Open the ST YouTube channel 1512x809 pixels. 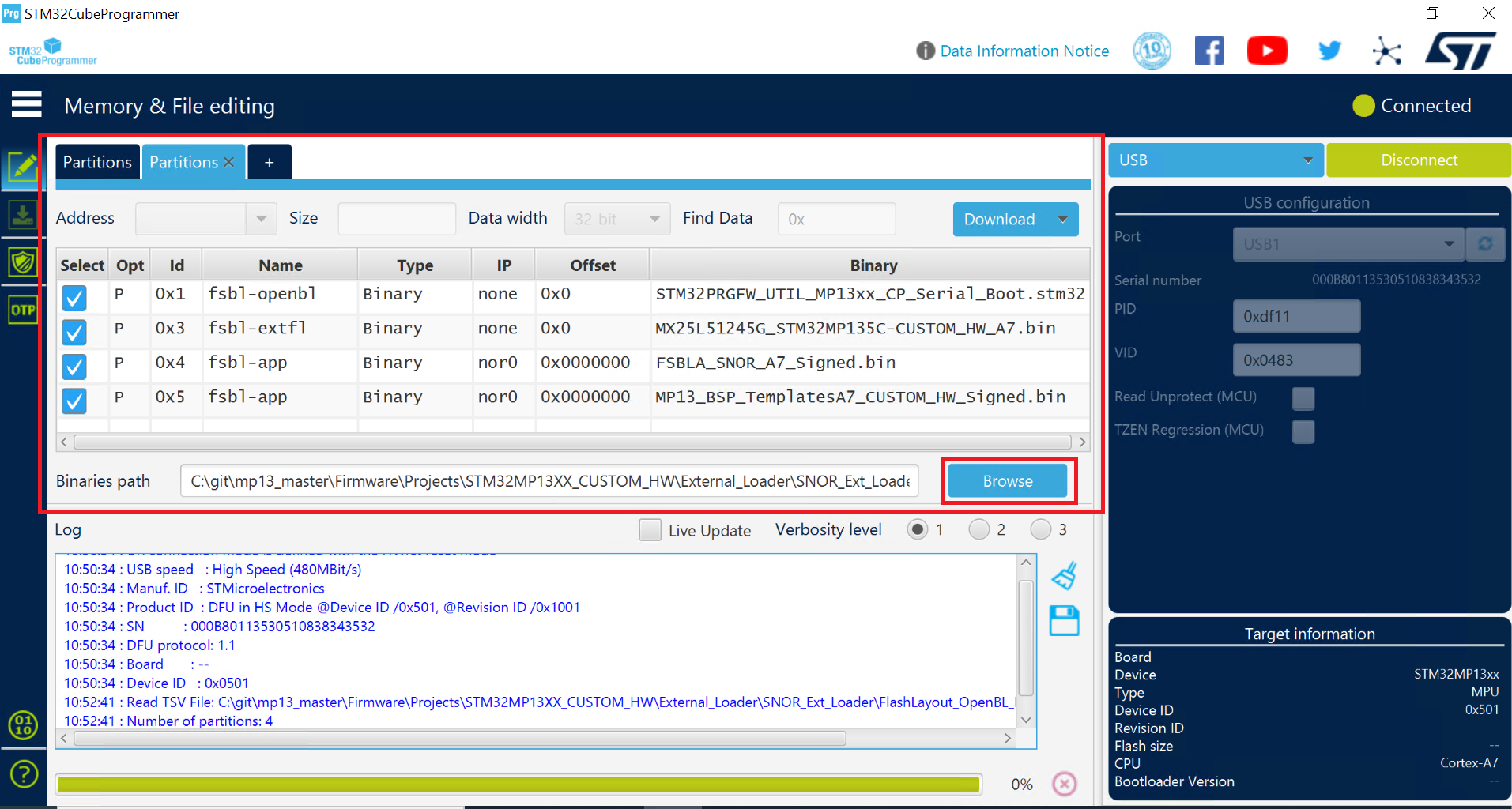pyautogui.click(x=1267, y=51)
